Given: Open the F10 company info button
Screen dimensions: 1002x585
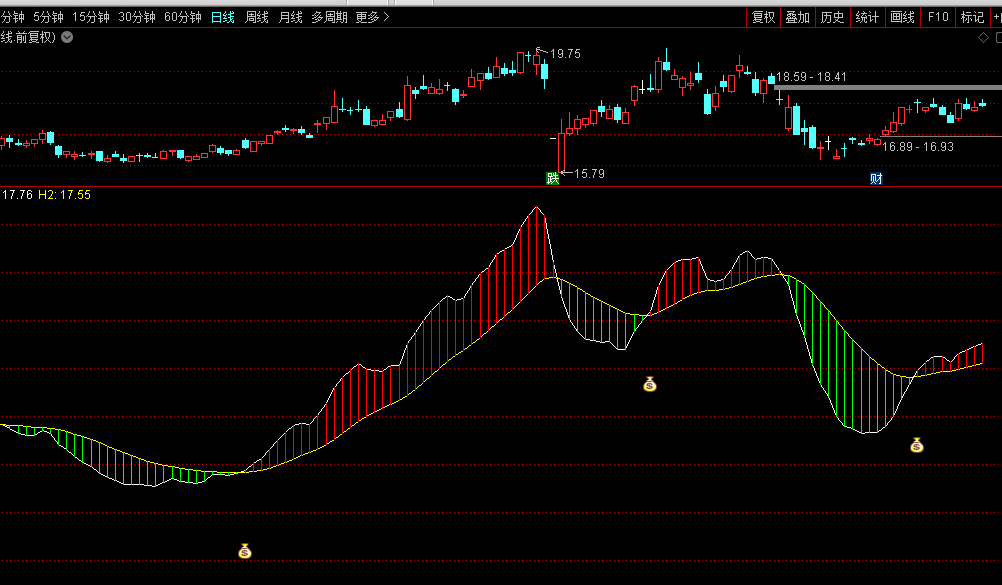Looking at the screenshot, I should click(x=937, y=17).
